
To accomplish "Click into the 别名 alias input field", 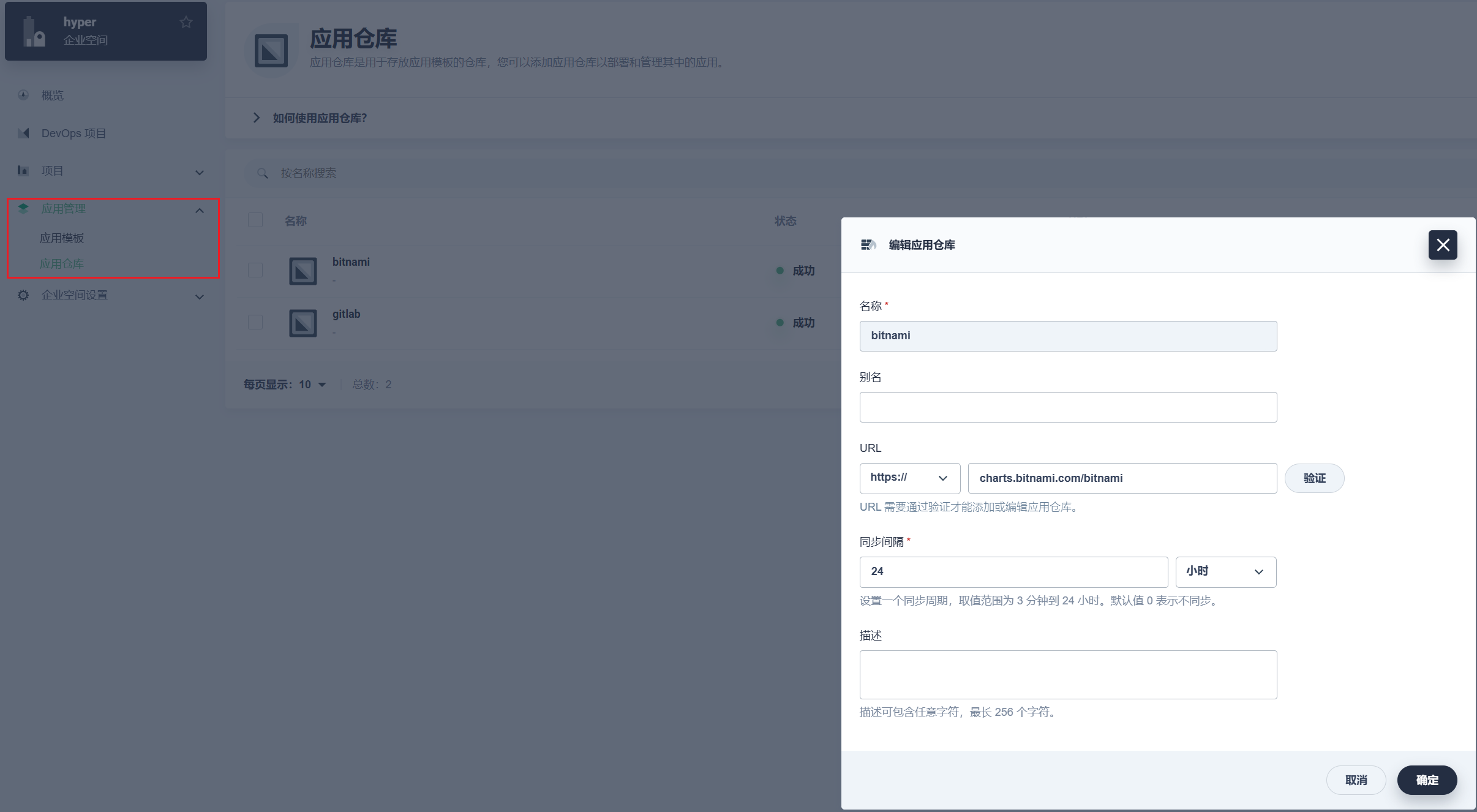I will point(1068,407).
